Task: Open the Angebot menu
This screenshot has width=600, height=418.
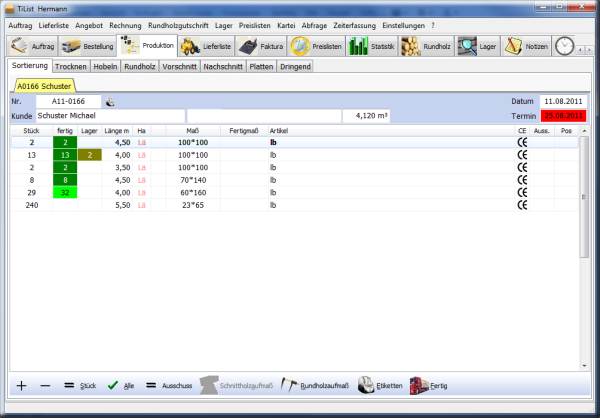Action: click(89, 26)
